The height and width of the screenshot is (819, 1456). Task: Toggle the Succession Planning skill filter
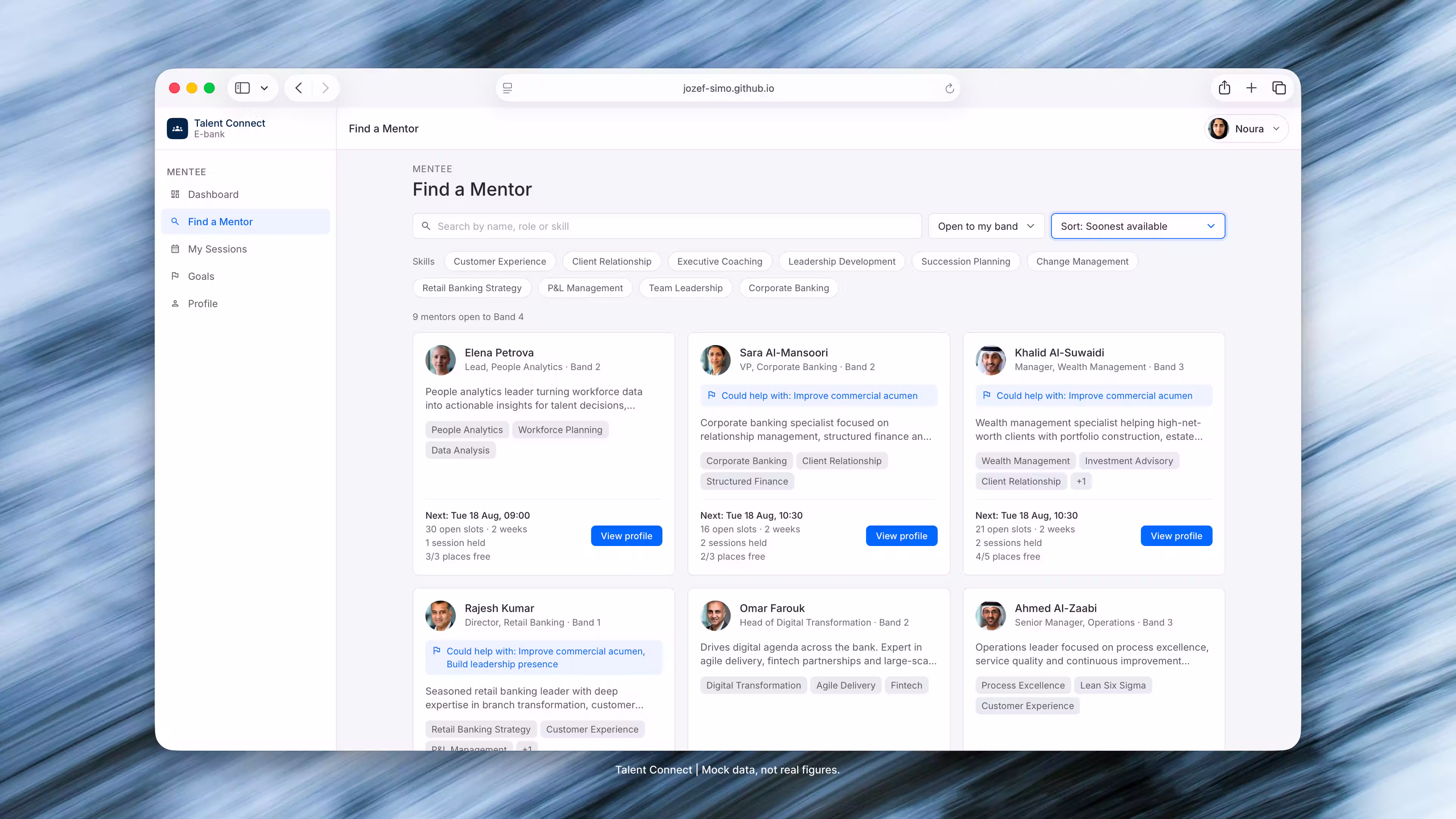pyautogui.click(x=965, y=261)
